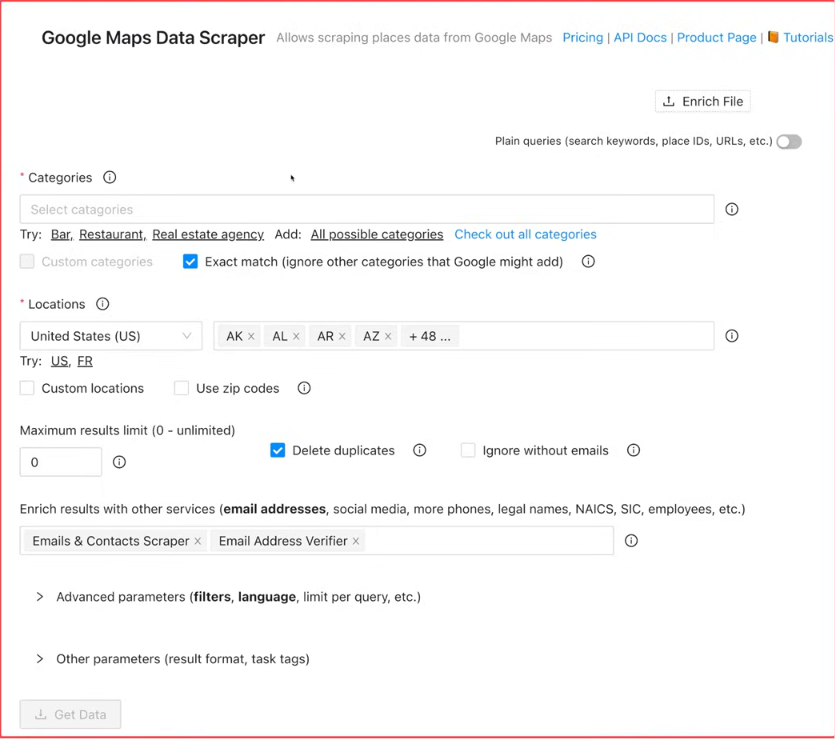Enable Custom locations checkbox
Screen dimensions: 835x739
pos(27,388)
